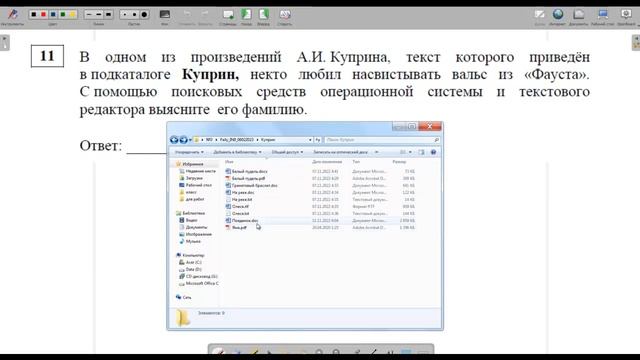
Task: Open the Интернет globe mode
Action: (x=558, y=14)
